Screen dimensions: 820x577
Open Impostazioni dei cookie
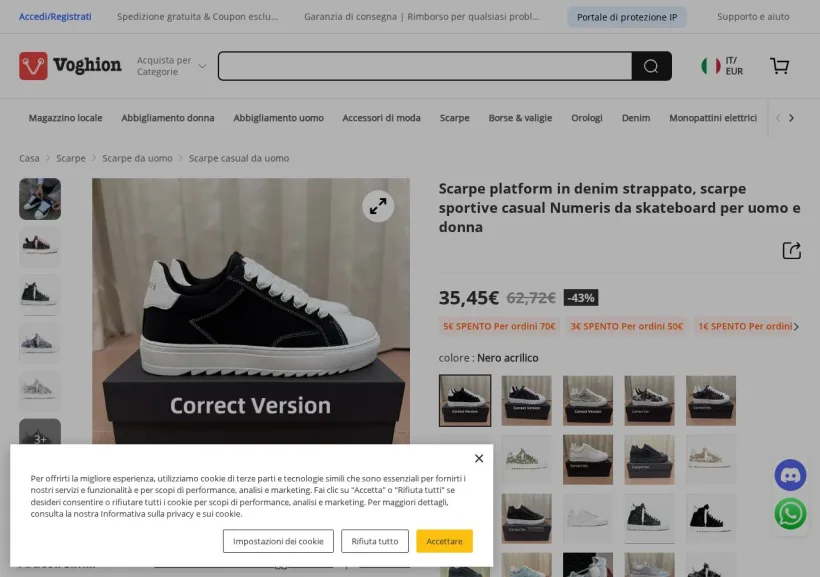point(278,541)
